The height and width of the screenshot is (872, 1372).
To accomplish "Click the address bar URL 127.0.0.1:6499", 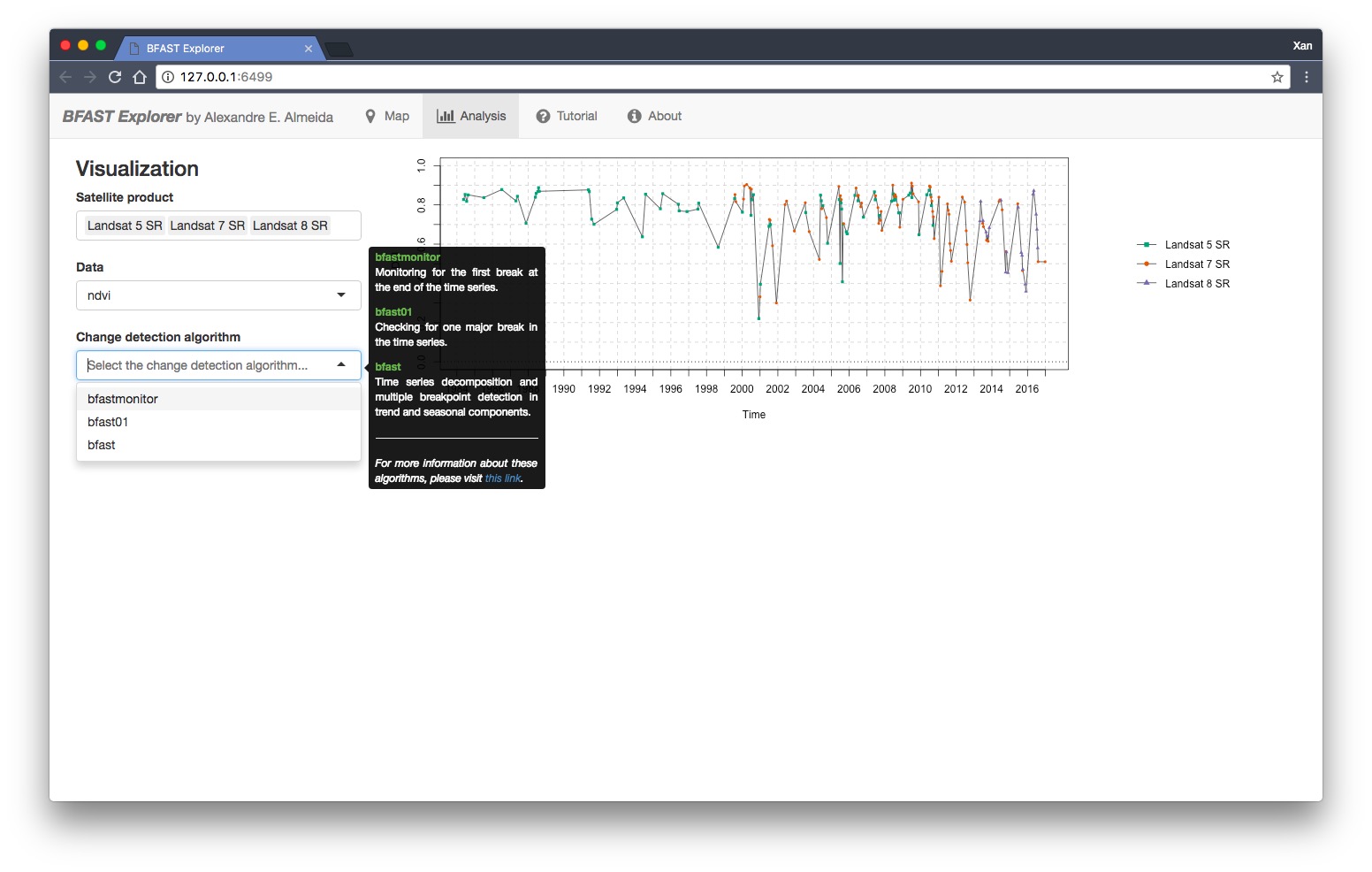I will (226, 77).
